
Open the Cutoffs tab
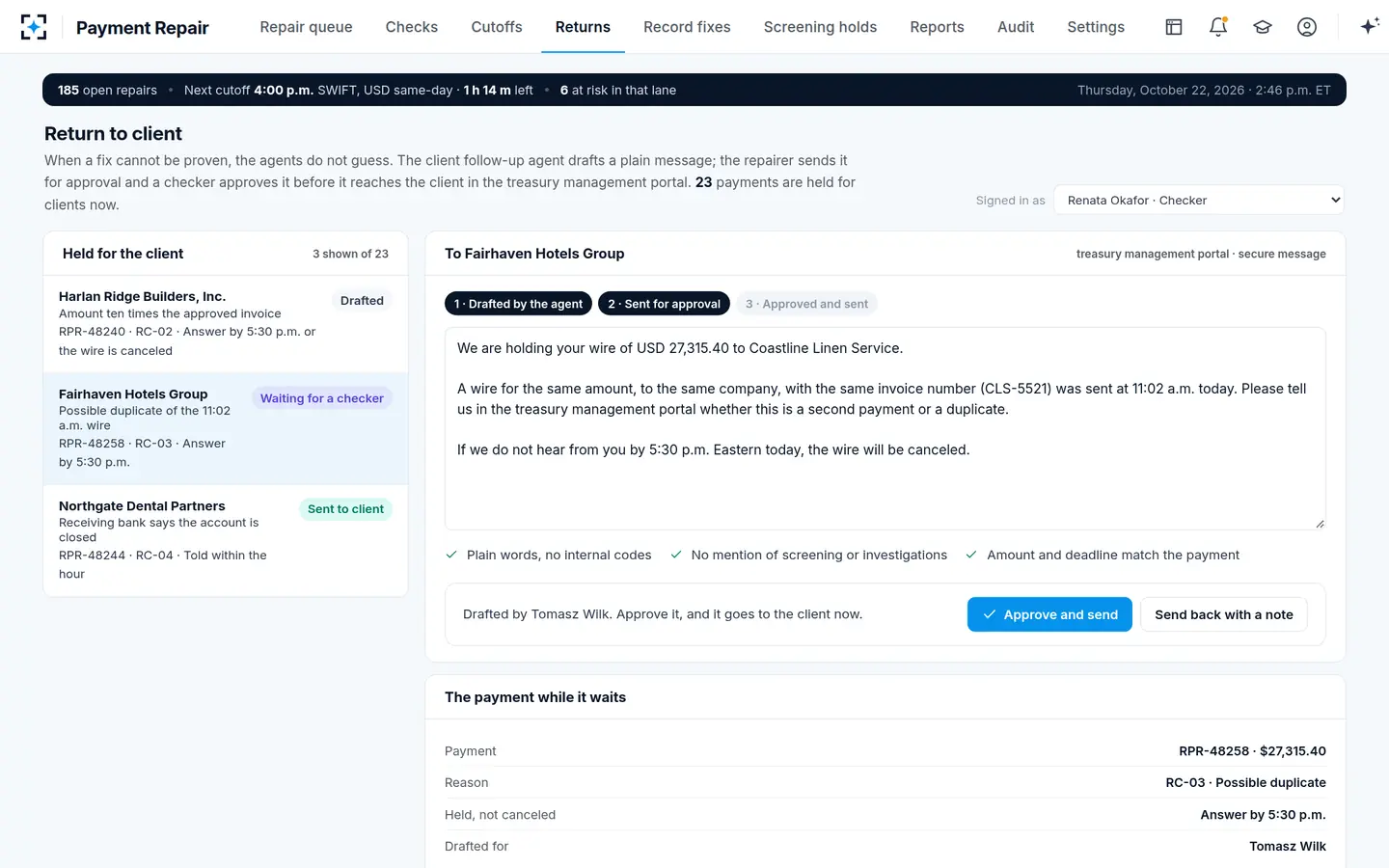(x=497, y=27)
